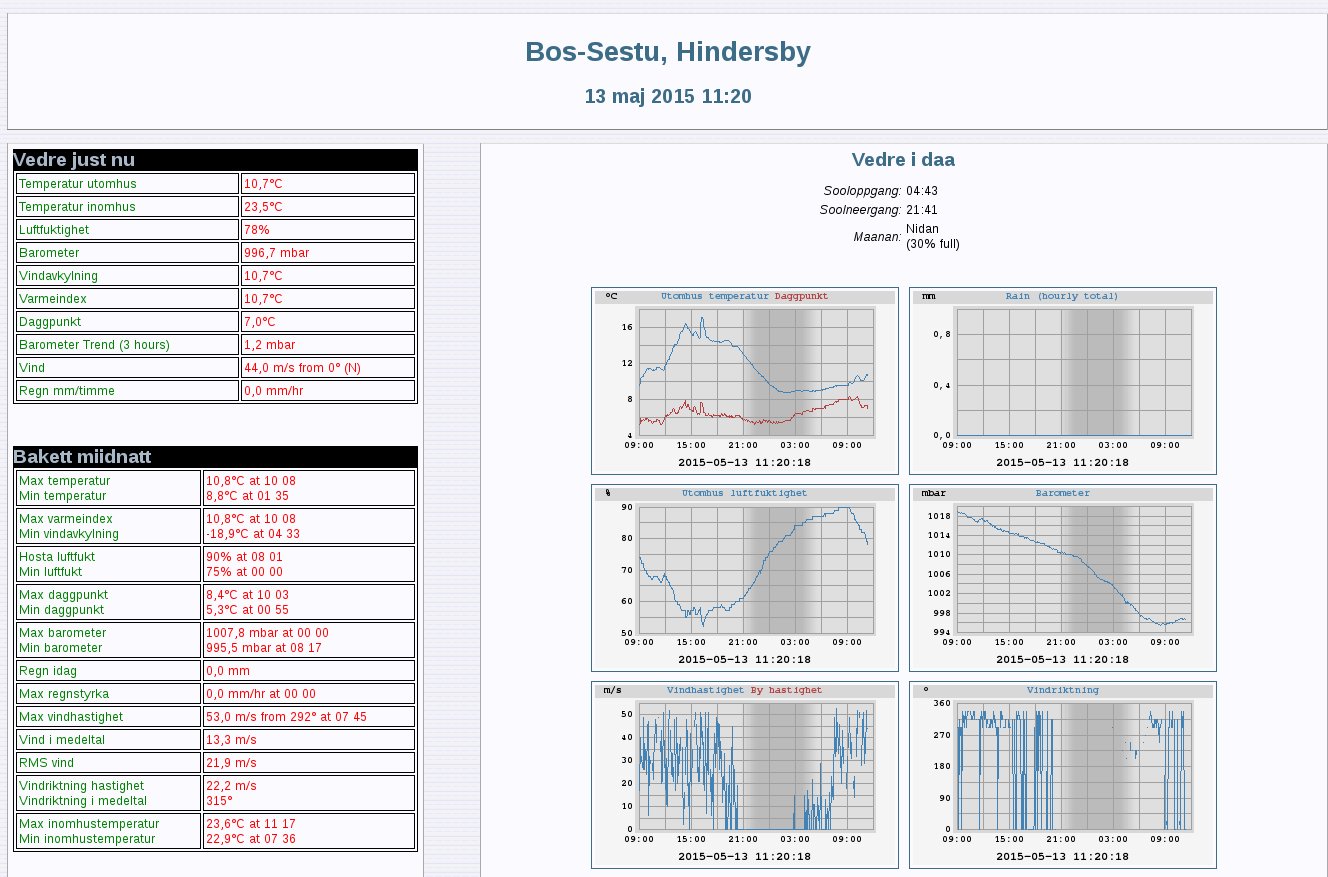
Task: Click the Max vindhastighet row label
Action: coord(71,717)
